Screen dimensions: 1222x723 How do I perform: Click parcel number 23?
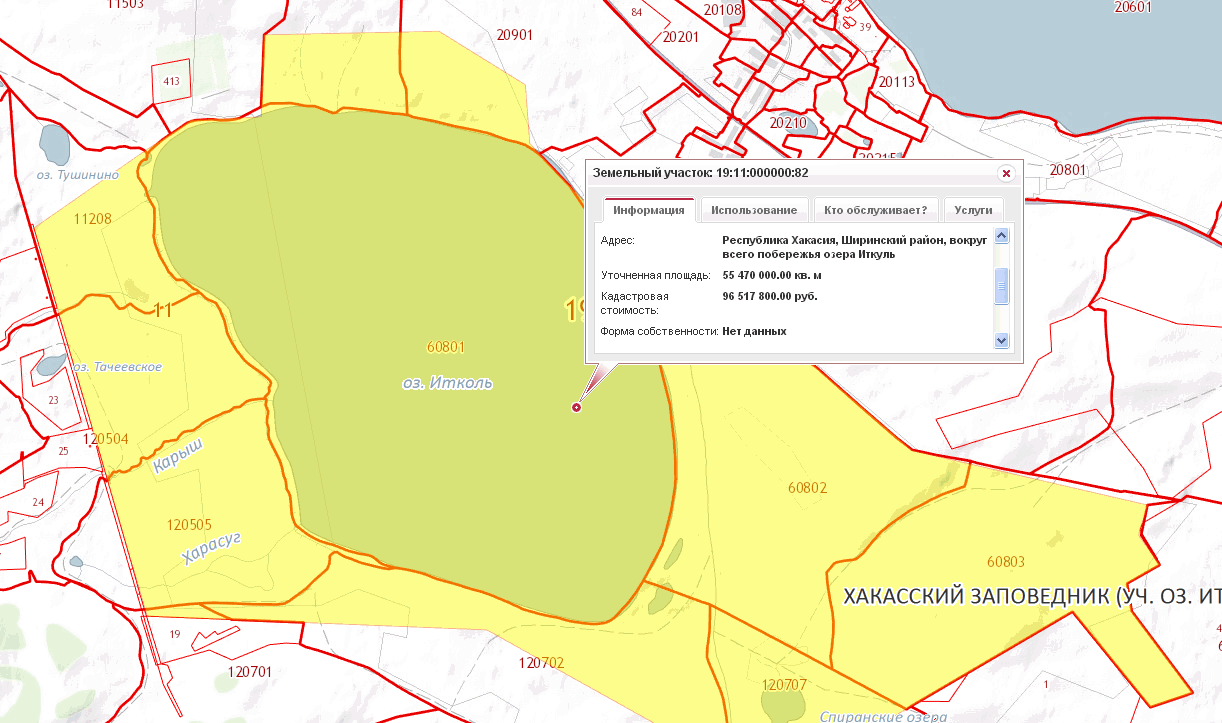53,400
